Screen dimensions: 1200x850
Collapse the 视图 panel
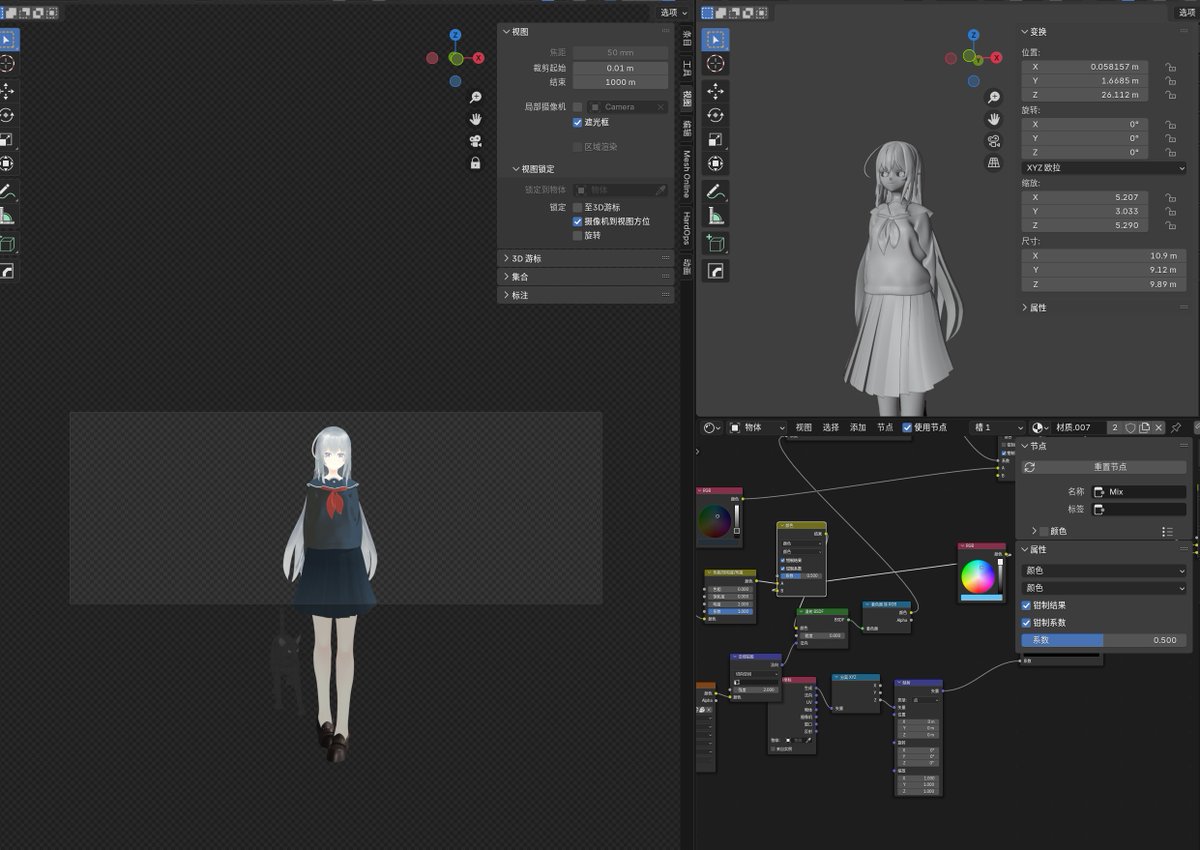pos(520,32)
